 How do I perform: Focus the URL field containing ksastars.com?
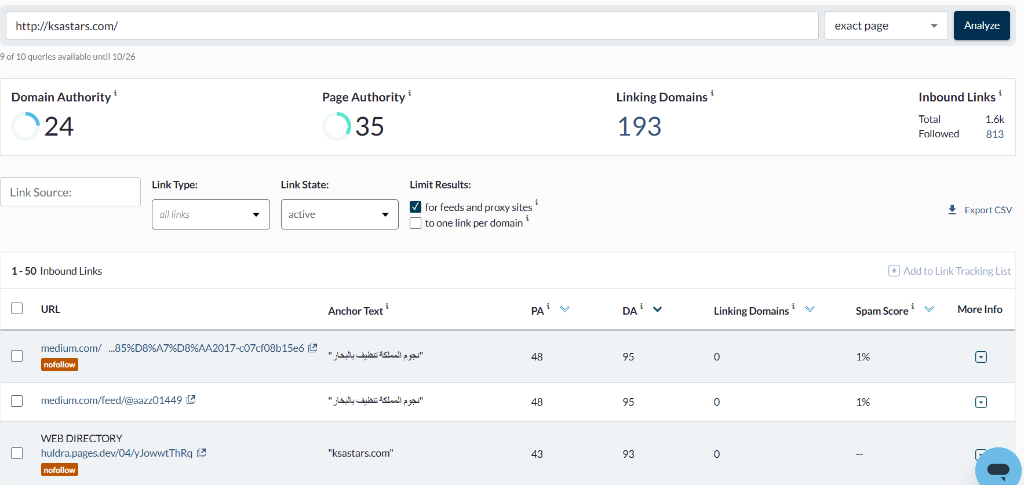click(412, 25)
